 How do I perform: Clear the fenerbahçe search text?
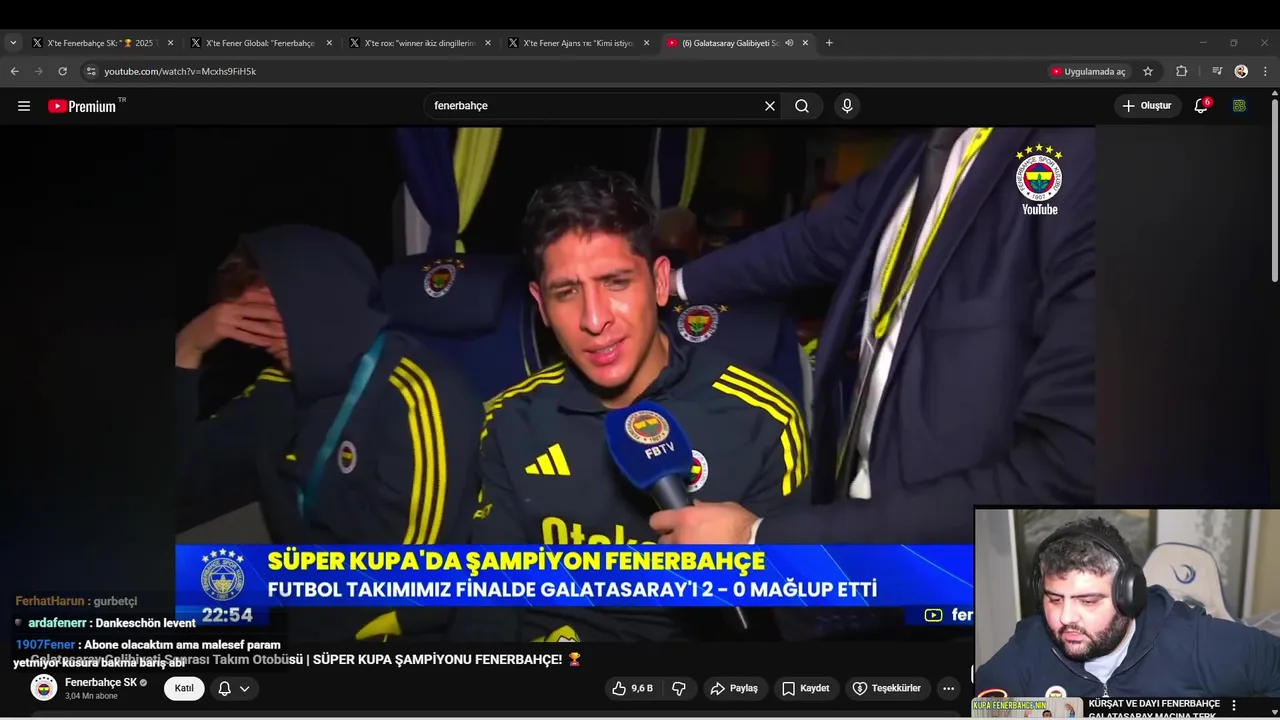(770, 106)
